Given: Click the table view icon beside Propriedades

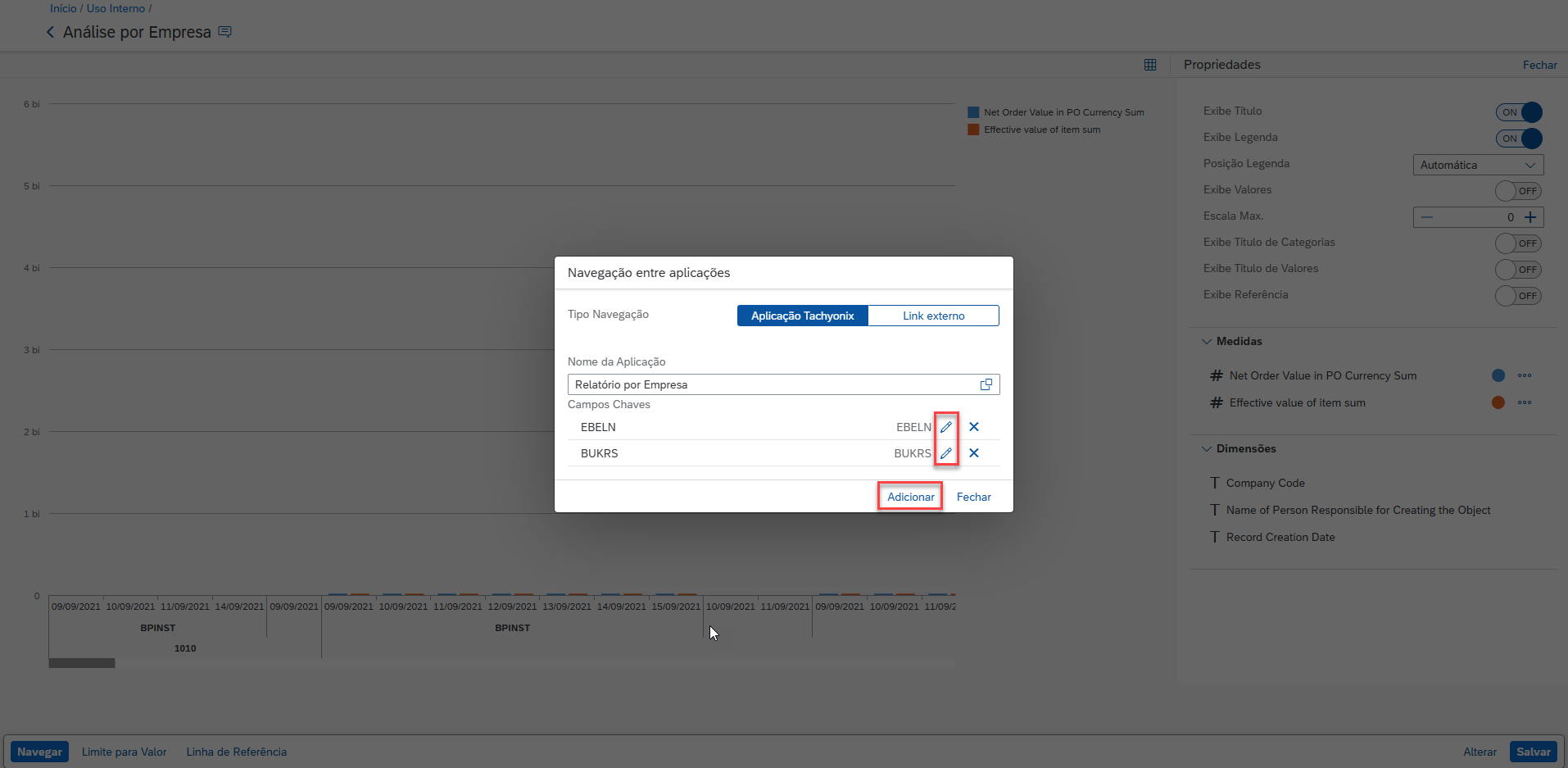Looking at the screenshot, I should tap(1150, 65).
